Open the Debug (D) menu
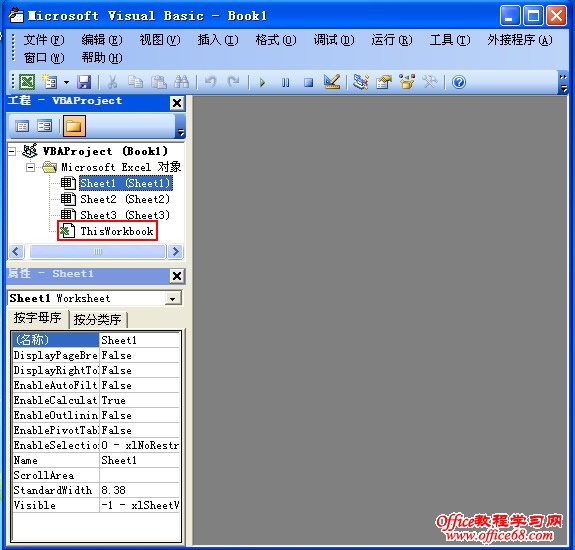 click(x=334, y=40)
